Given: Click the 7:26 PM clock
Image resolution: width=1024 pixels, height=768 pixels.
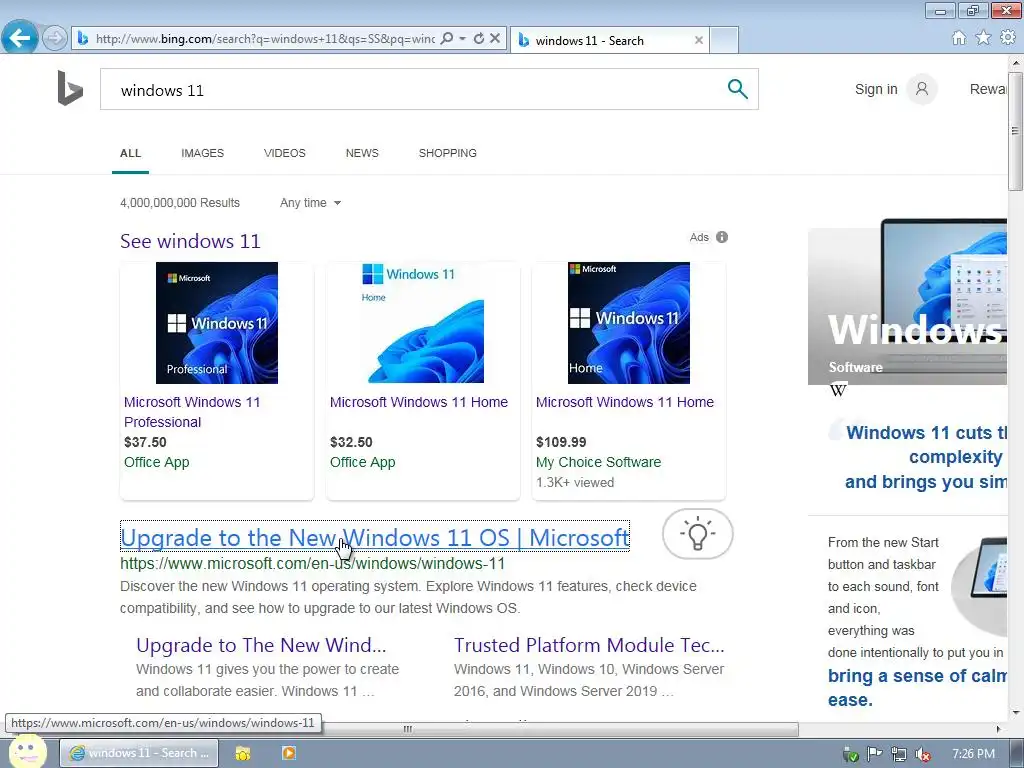Looking at the screenshot, I should pyautogui.click(x=973, y=754).
